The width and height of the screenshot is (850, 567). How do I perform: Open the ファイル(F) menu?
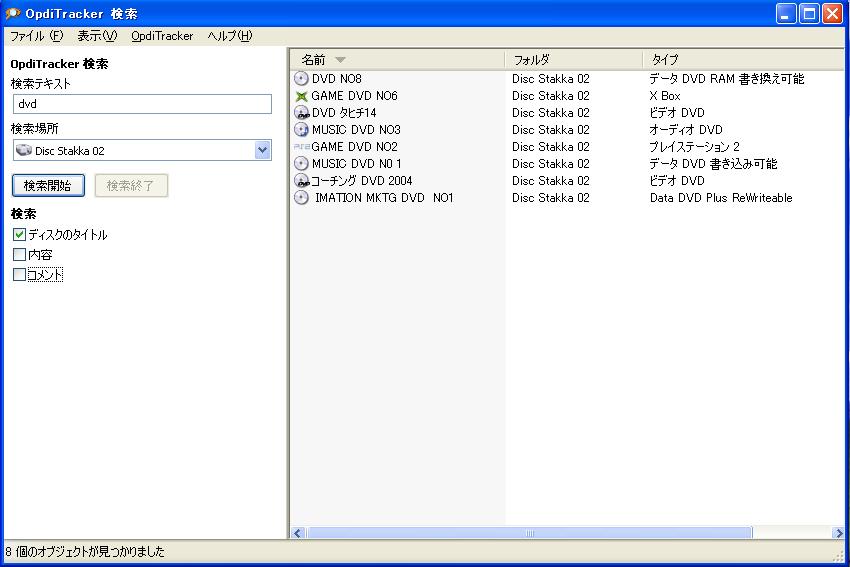click(x=36, y=36)
